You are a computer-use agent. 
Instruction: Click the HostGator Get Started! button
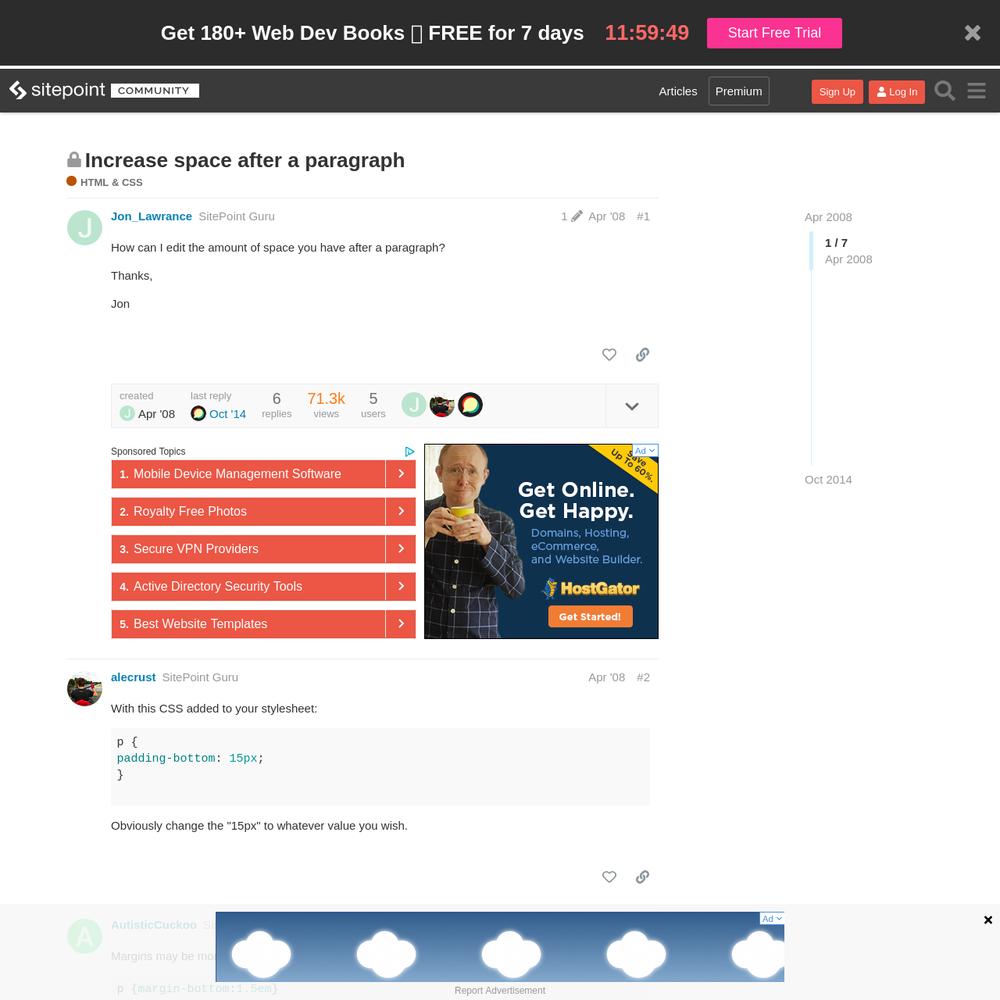[590, 617]
